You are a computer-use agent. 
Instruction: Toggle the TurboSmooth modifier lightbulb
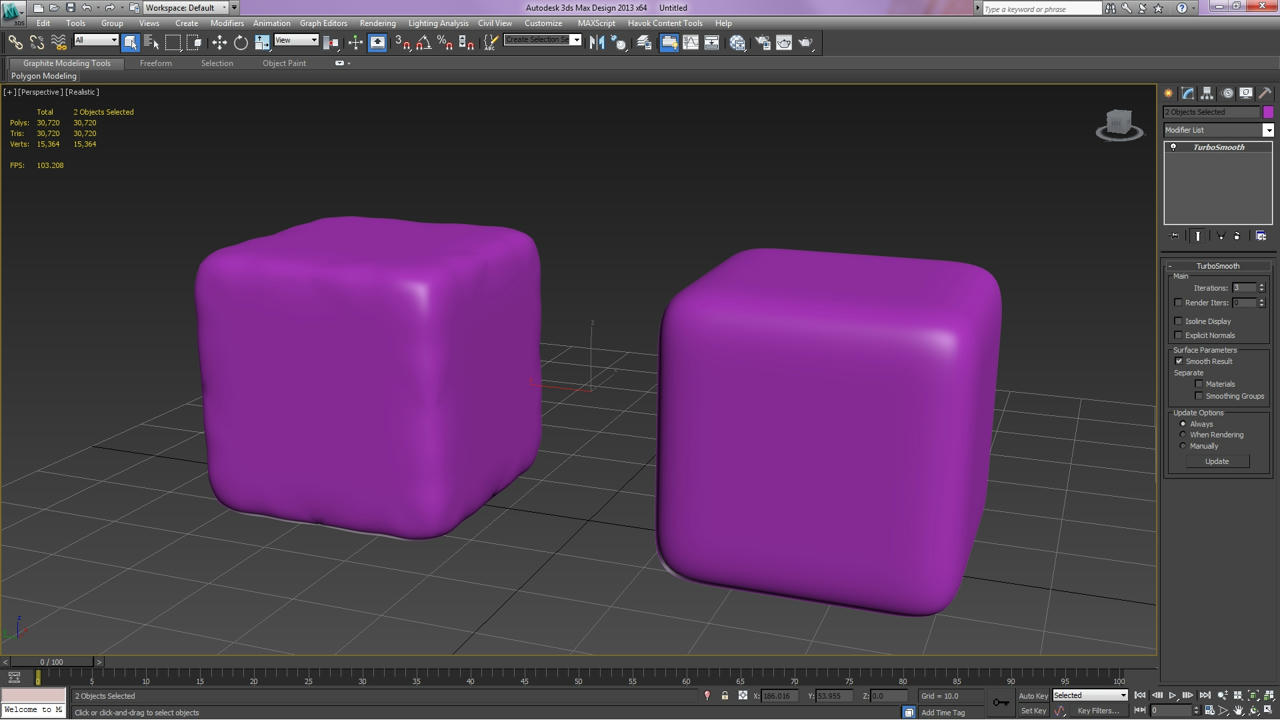pyautogui.click(x=1174, y=147)
